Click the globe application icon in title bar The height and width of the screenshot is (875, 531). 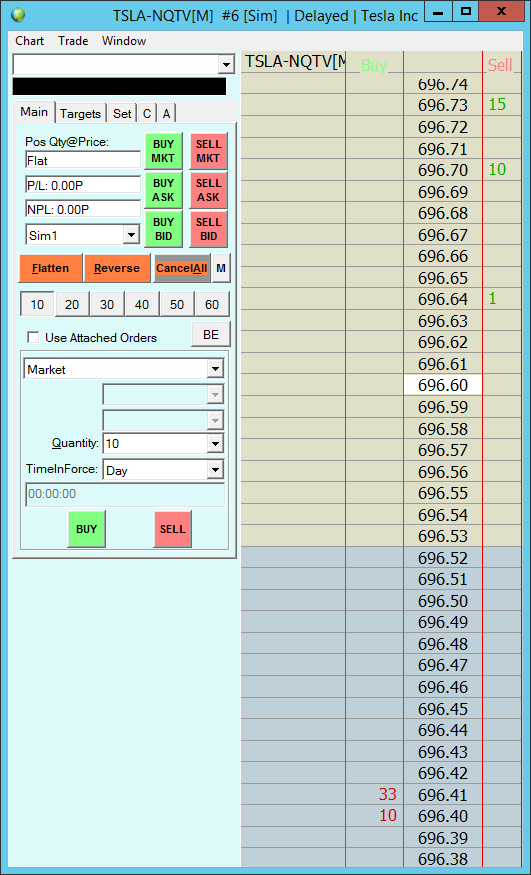[x=18, y=15]
